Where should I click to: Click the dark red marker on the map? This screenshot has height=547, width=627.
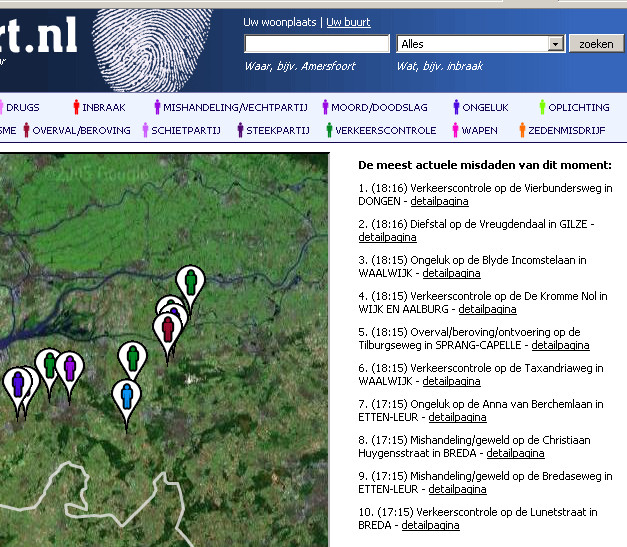tap(169, 330)
